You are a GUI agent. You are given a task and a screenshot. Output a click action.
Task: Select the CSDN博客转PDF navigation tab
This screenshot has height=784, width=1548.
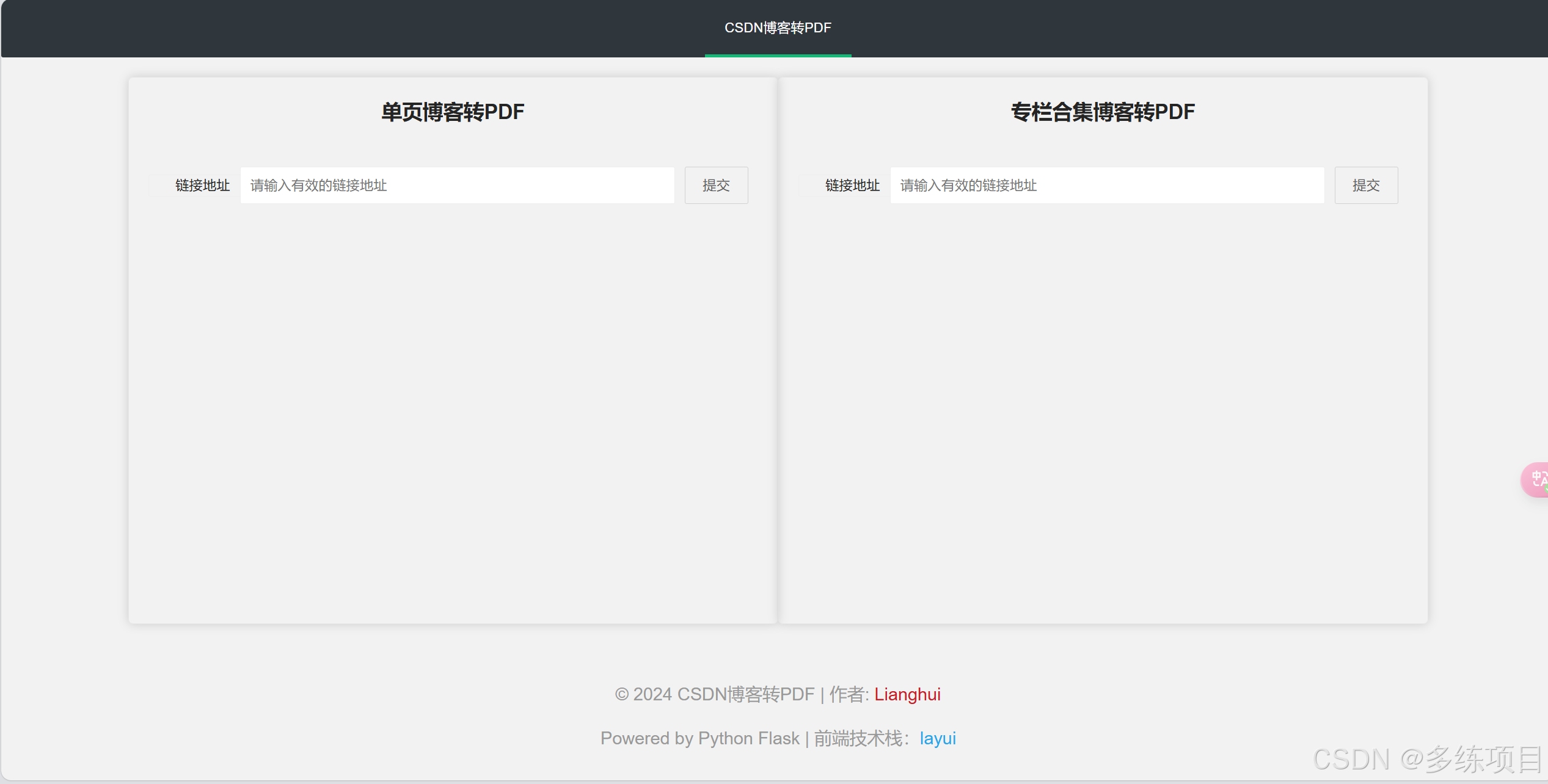[x=778, y=28]
